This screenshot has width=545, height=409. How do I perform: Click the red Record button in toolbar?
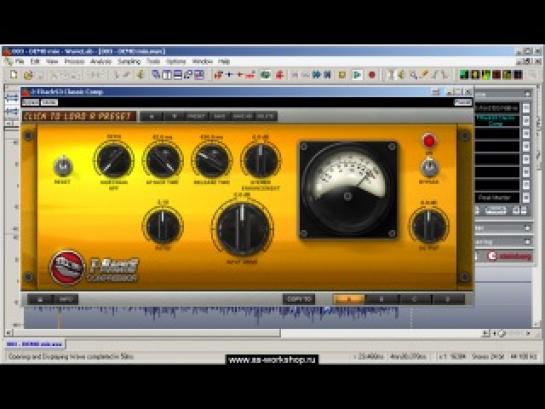(372, 75)
